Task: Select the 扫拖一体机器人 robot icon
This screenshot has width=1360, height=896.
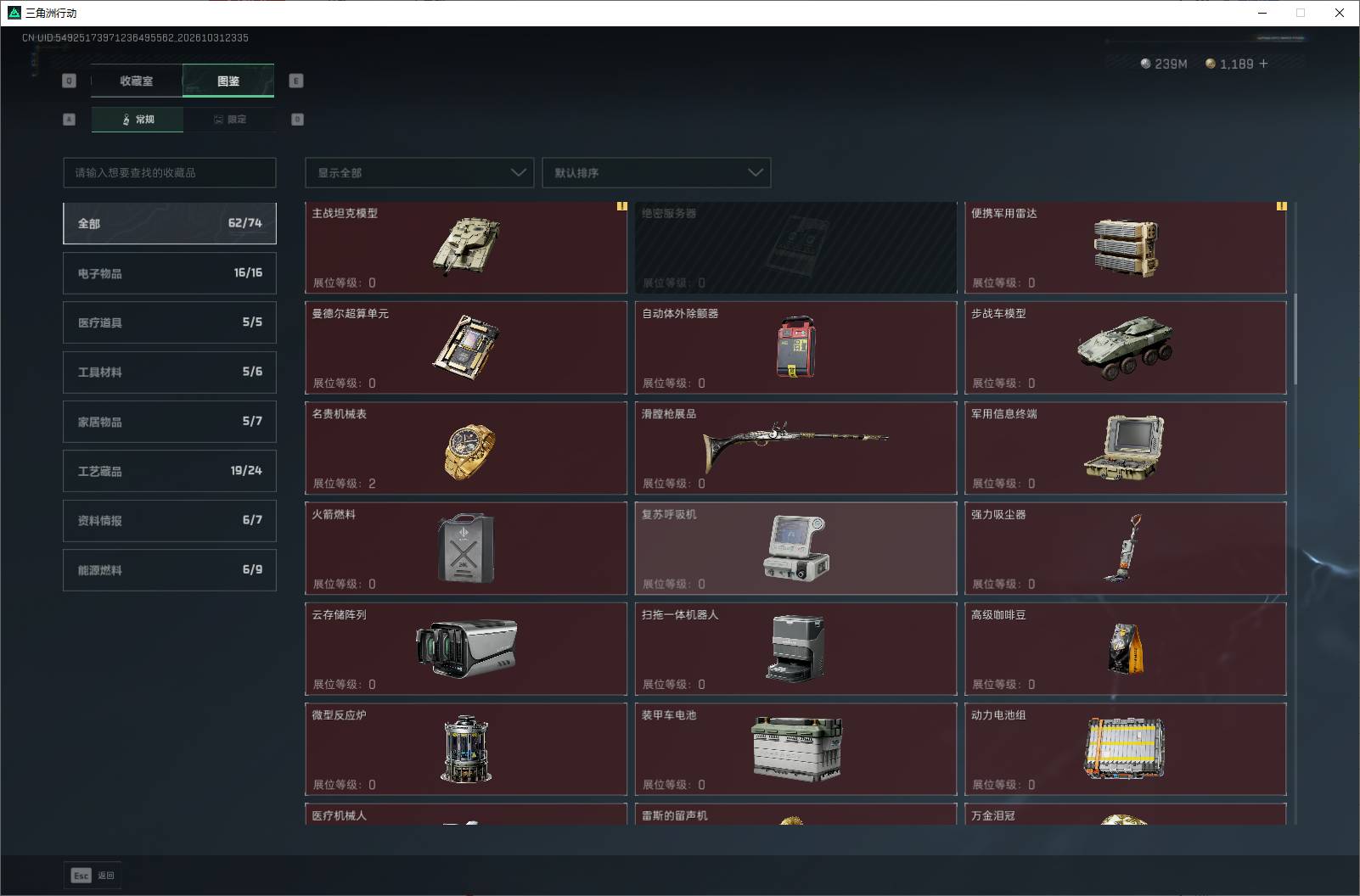Action: 796,648
